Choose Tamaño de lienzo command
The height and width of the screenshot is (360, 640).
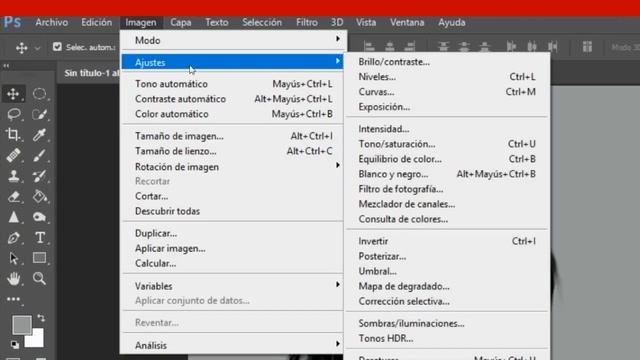click(233, 151)
